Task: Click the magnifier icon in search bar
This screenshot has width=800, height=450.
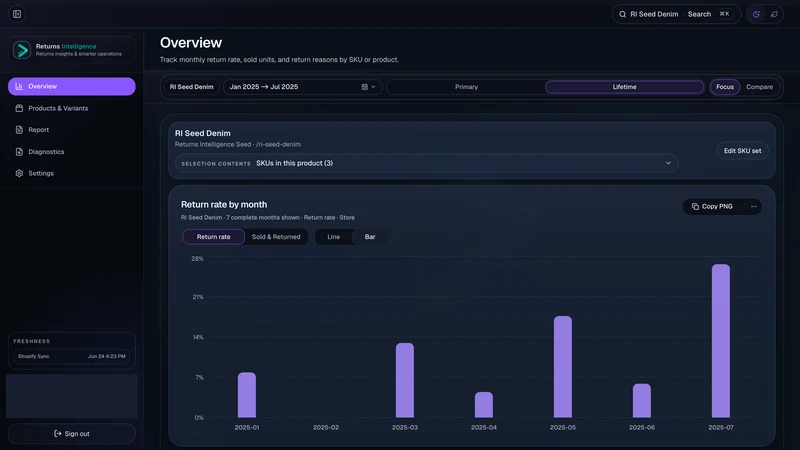Action: coord(622,14)
